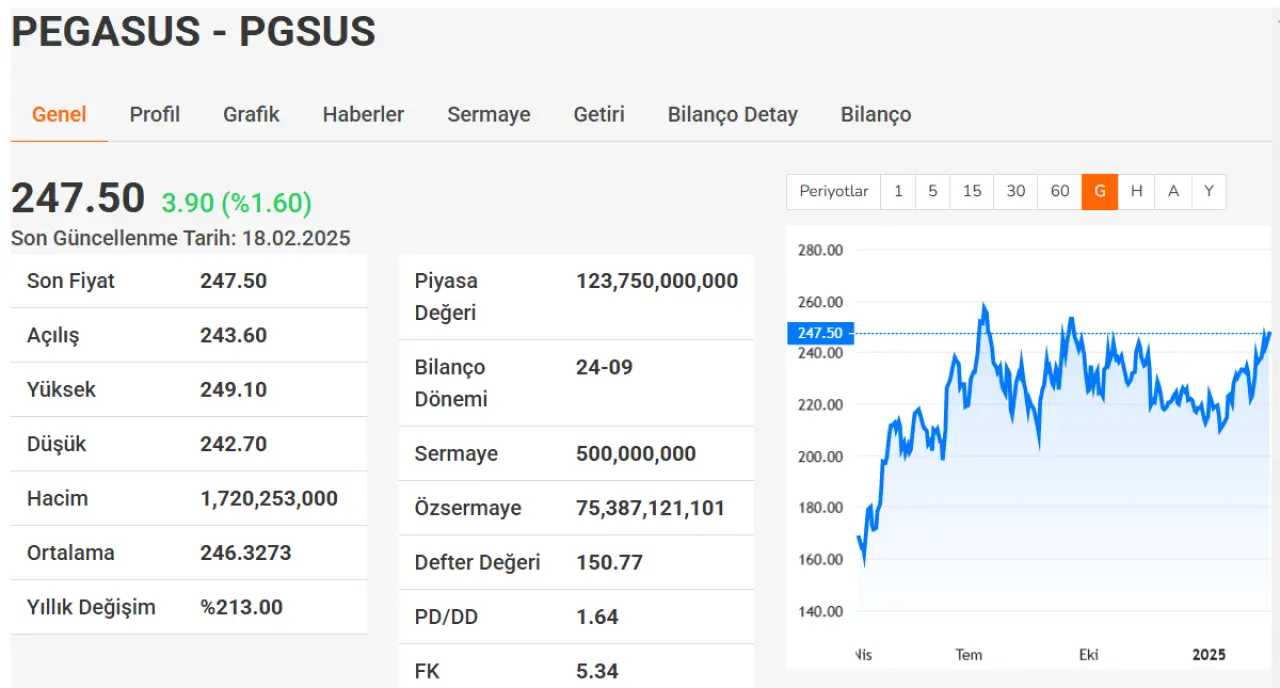The width and height of the screenshot is (1280, 688).
Task: Click the 140.00 chart axis label
Action: click(x=820, y=611)
